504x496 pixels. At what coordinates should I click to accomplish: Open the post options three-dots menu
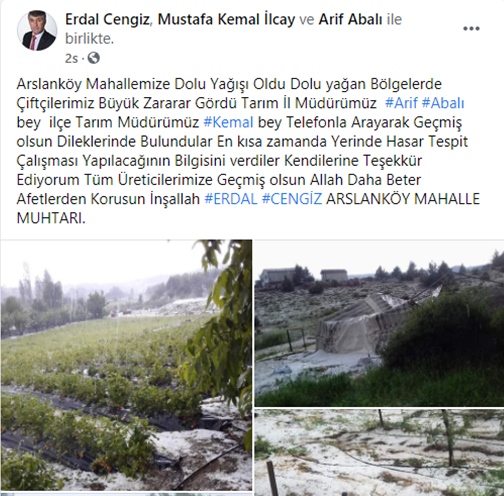[471, 29]
